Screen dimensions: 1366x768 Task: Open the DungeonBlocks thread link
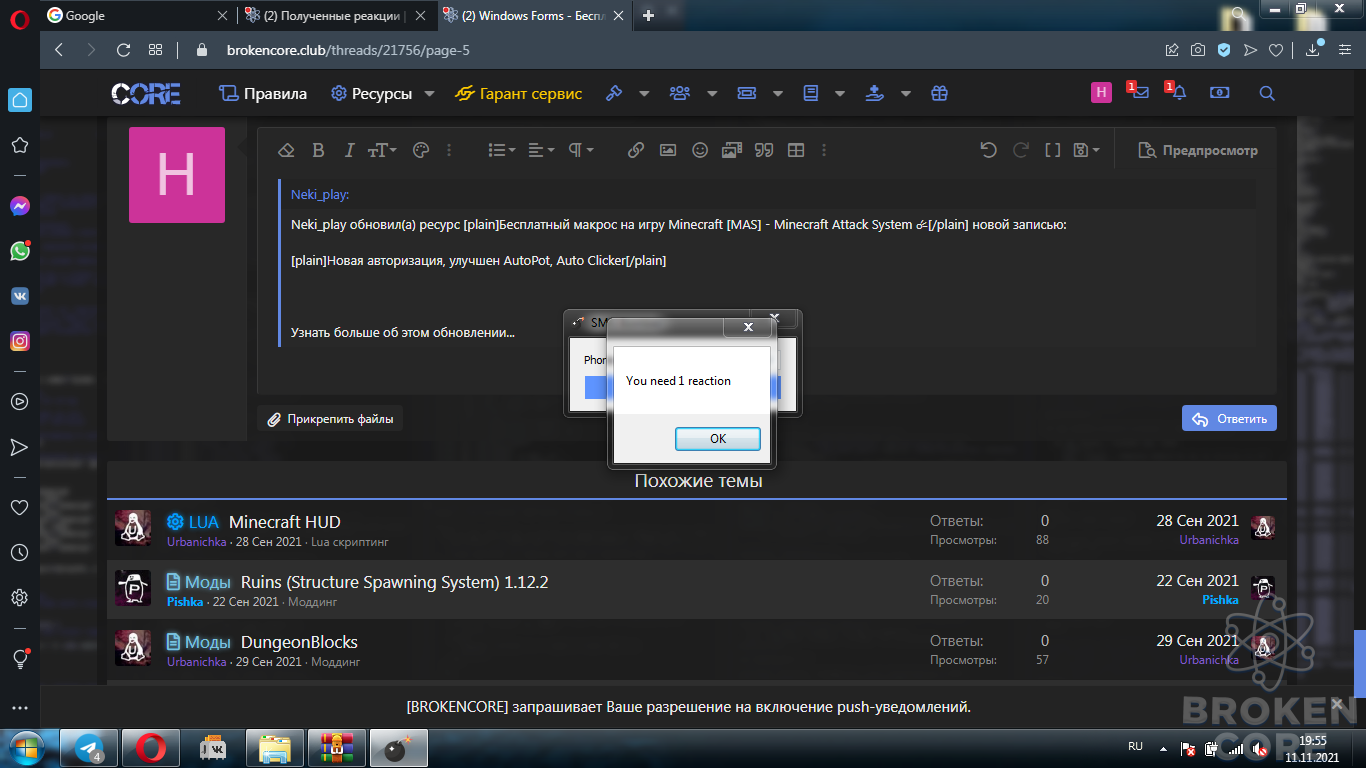[x=299, y=642]
